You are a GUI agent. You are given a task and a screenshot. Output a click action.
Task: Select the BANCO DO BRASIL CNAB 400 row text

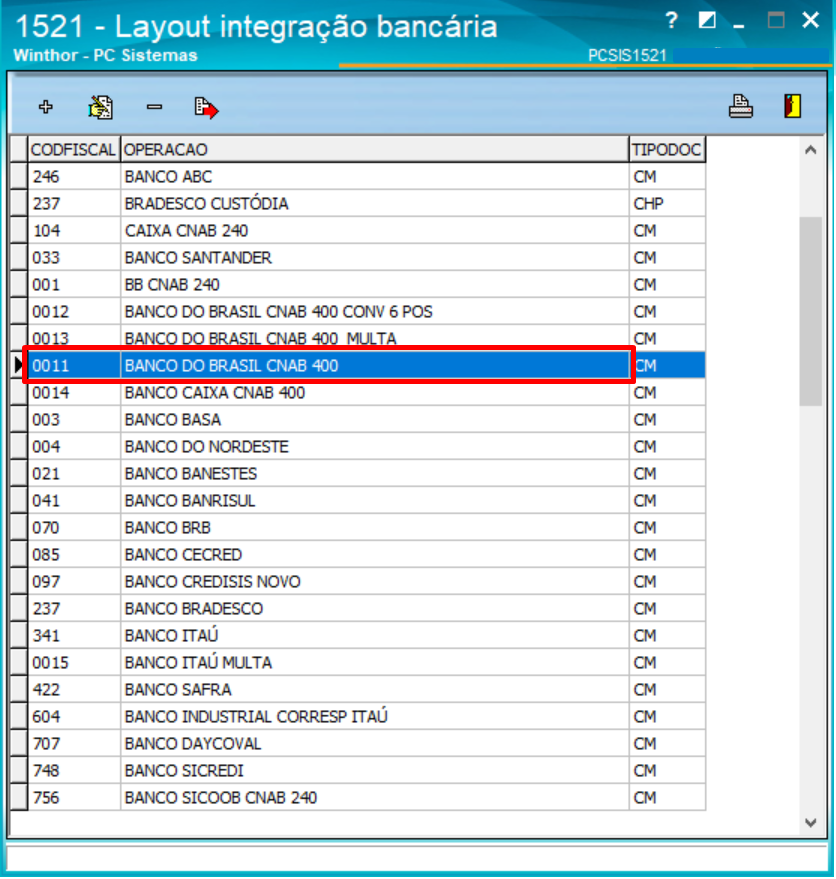coord(231,366)
